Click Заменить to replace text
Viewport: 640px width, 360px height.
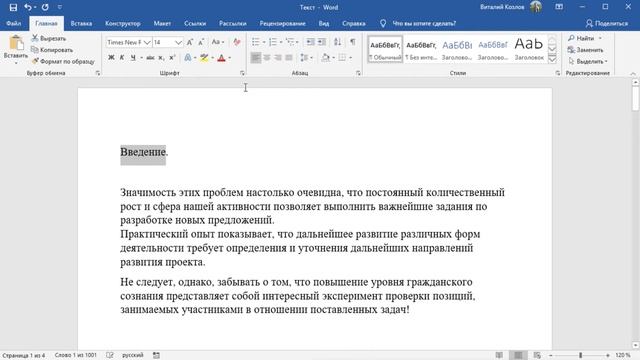(x=585, y=50)
